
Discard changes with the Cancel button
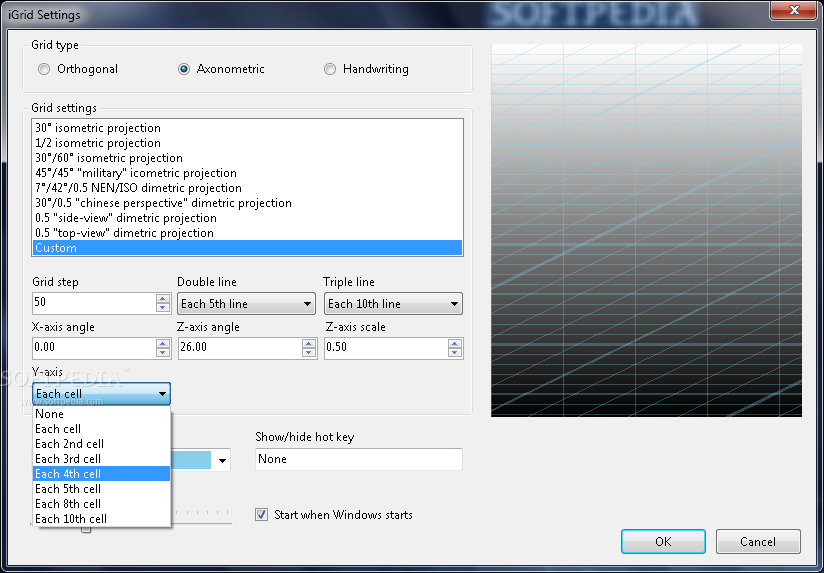tap(758, 541)
